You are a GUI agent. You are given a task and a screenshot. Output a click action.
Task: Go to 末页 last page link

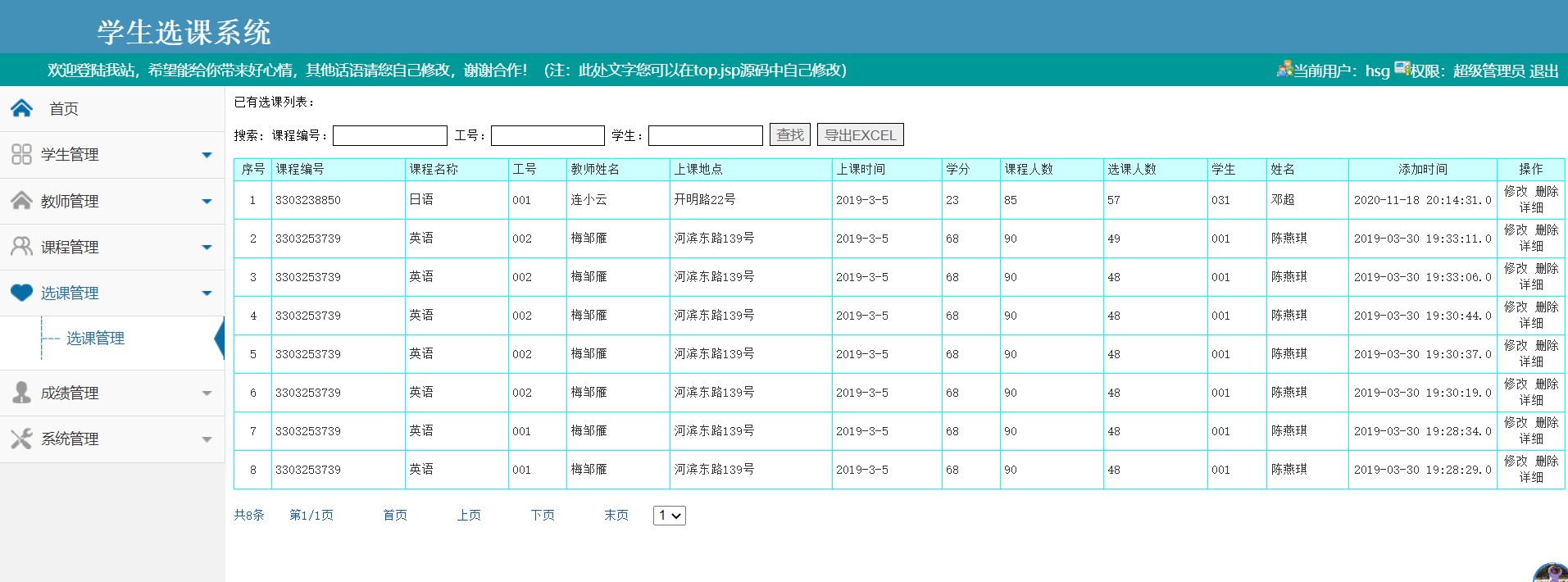pyautogui.click(x=616, y=515)
